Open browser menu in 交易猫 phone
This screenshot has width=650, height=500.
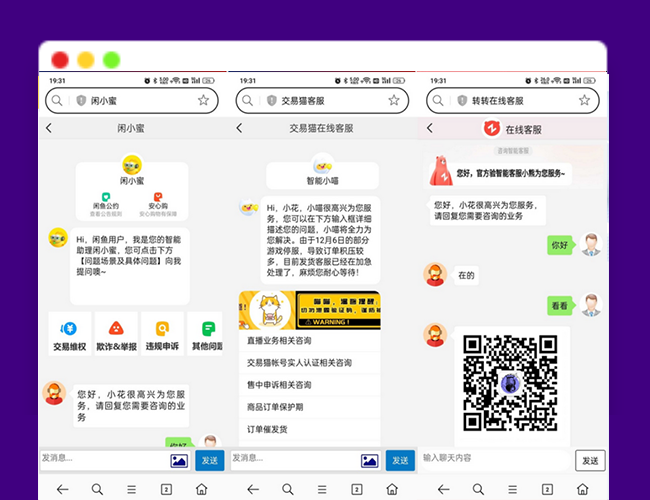[322, 490]
